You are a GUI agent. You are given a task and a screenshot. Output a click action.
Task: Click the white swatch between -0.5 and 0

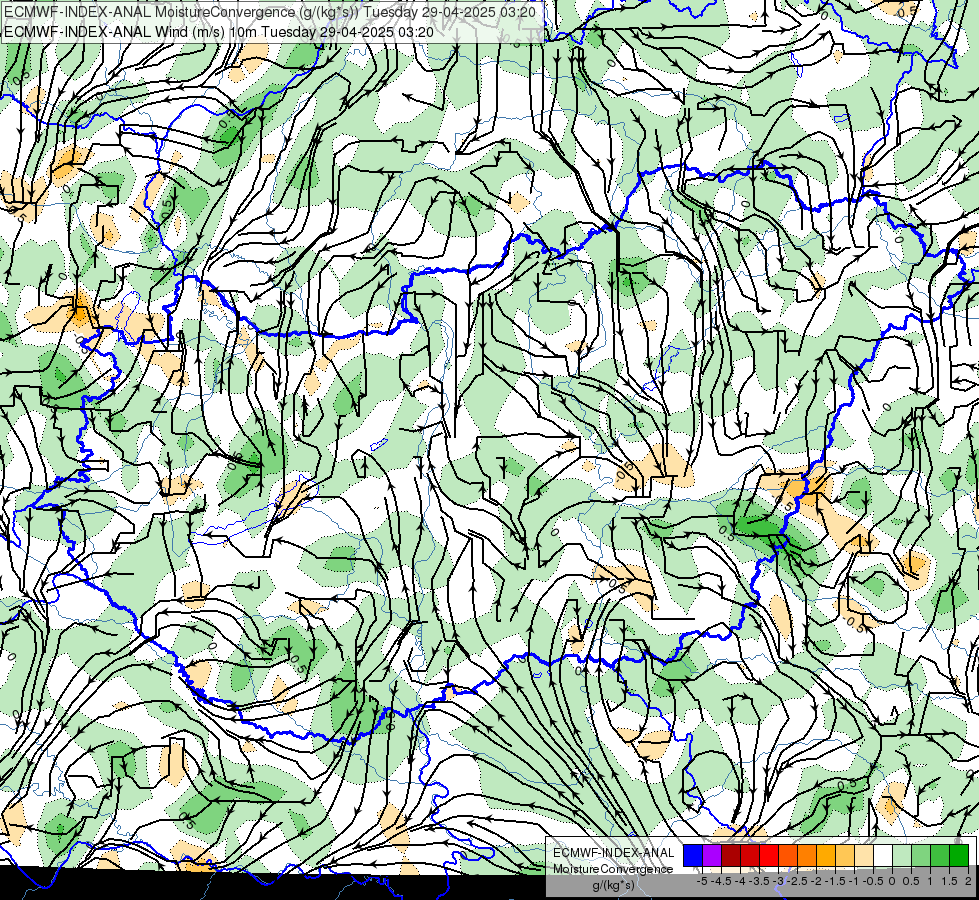click(883, 855)
